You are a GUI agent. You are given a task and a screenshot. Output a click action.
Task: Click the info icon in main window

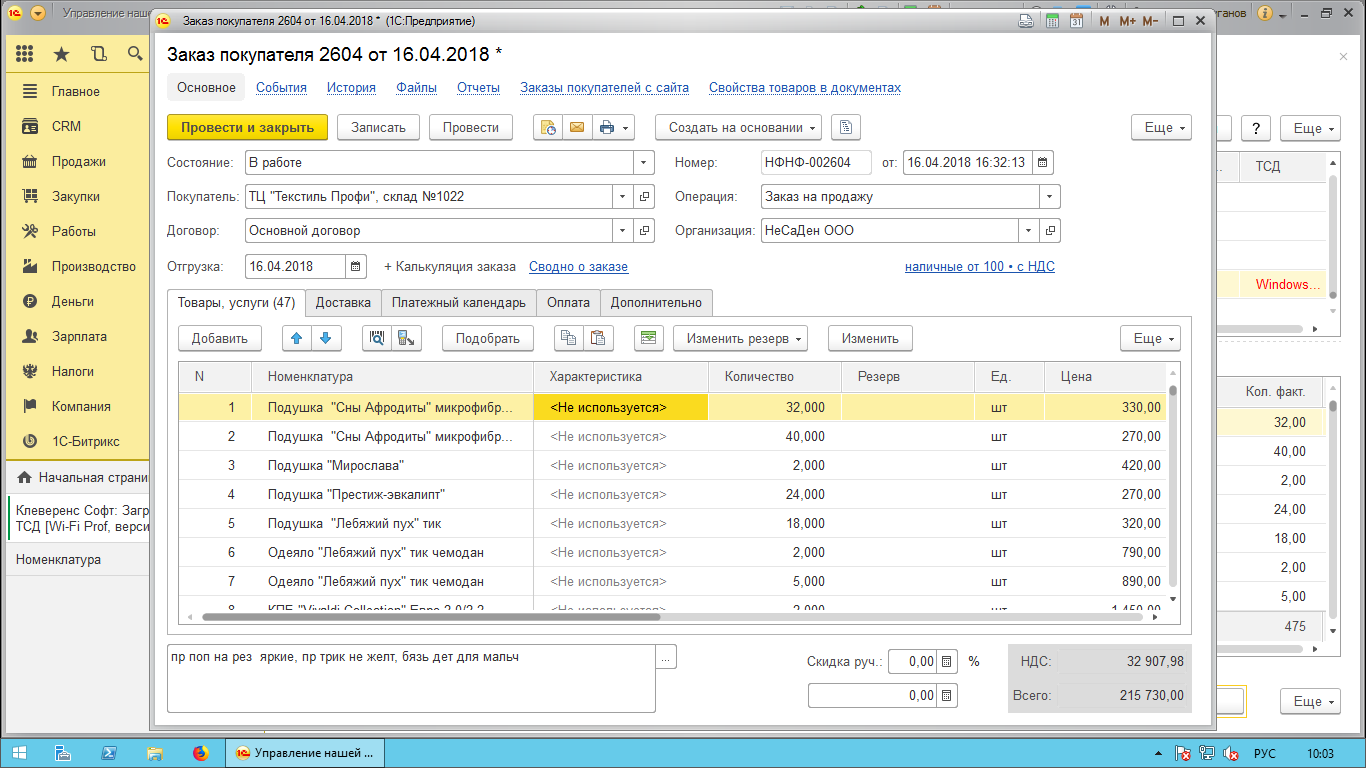point(1264,14)
